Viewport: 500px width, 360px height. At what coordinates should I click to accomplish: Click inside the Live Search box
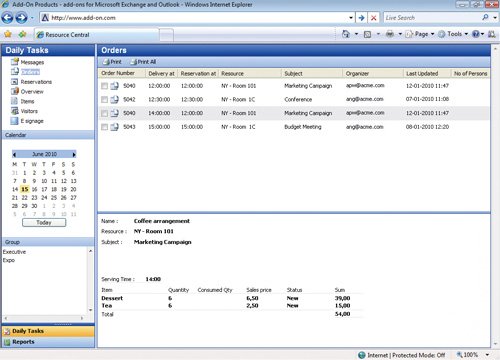coord(432,18)
